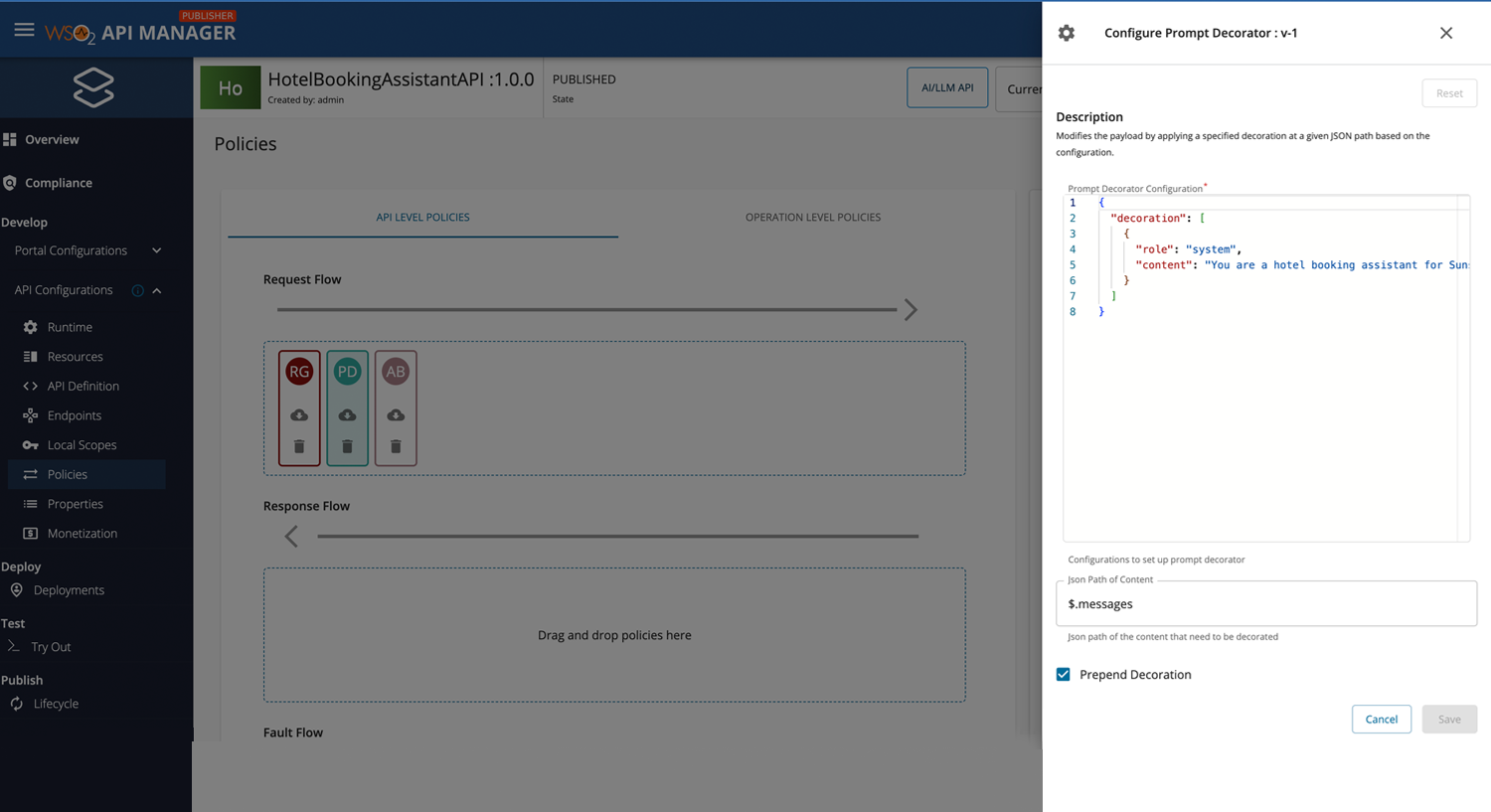1491x812 pixels.
Task: Uncheck the Prepend Decoration checkbox
Action: pos(1063,674)
